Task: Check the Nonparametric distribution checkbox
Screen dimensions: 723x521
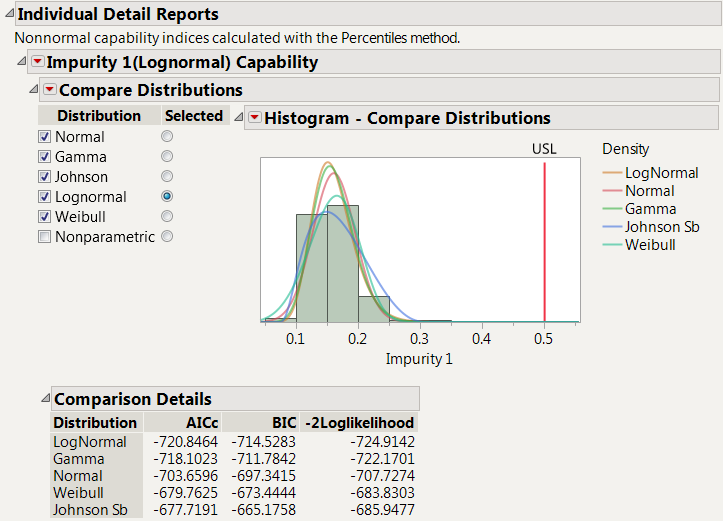Action: coord(44,237)
